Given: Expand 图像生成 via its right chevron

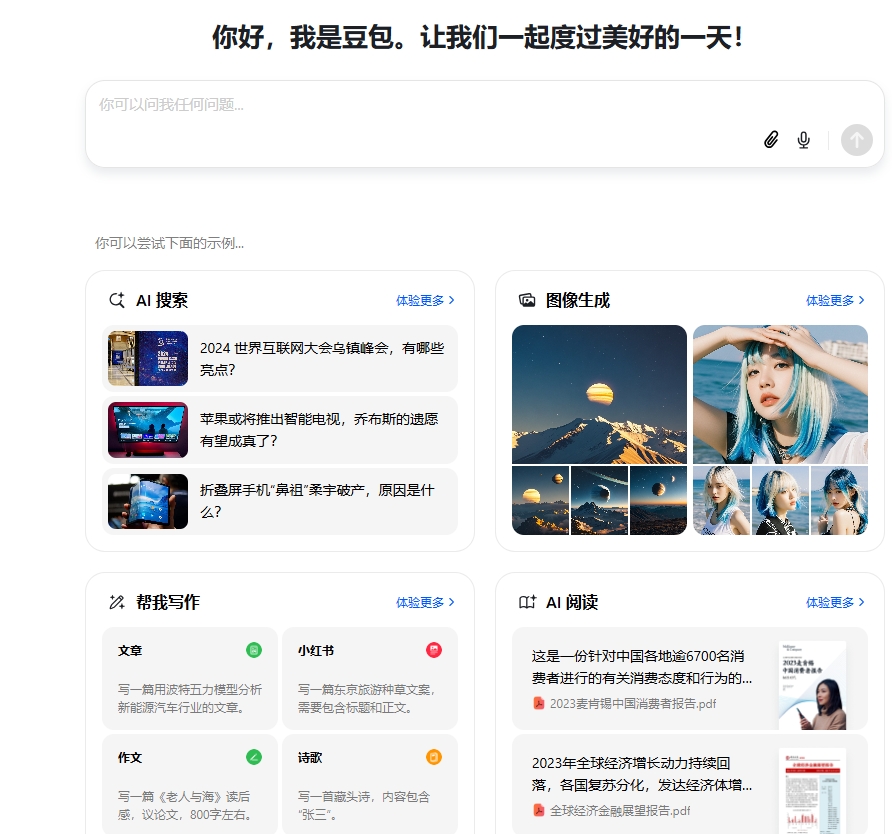Looking at the screenshot, I should tap(835, 299).
